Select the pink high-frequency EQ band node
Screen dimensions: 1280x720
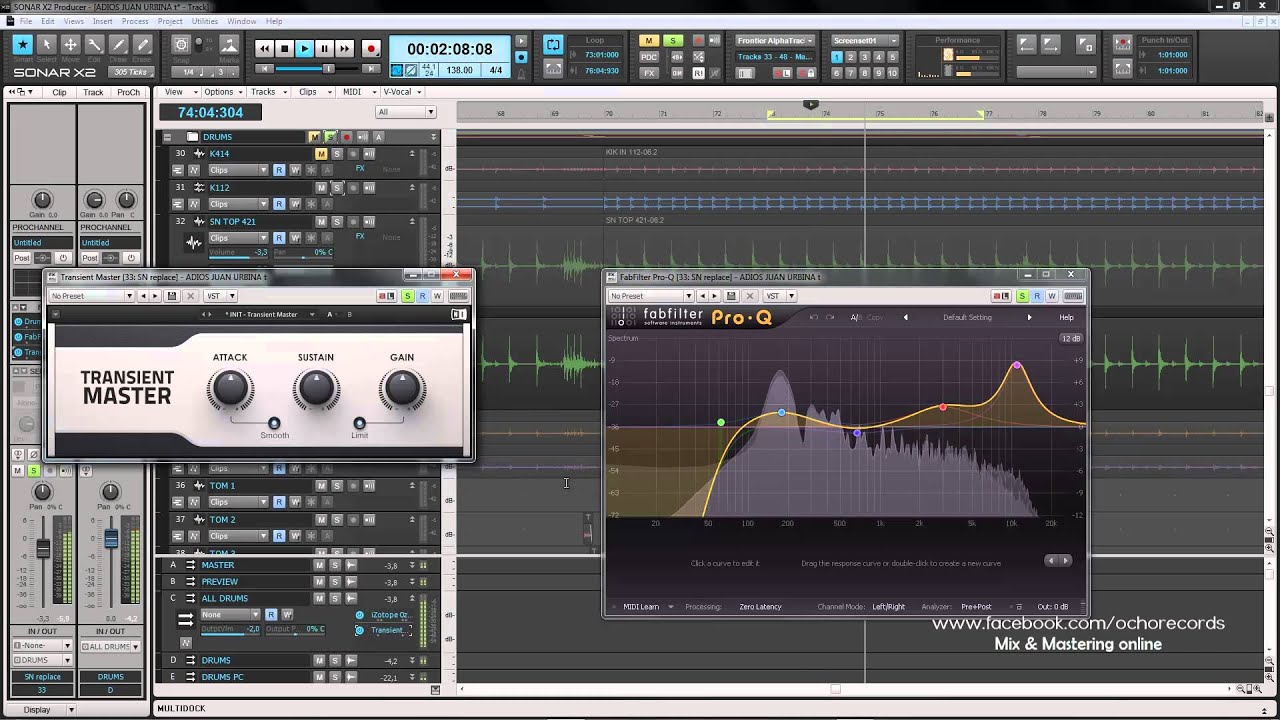[x=1017, y=366]
